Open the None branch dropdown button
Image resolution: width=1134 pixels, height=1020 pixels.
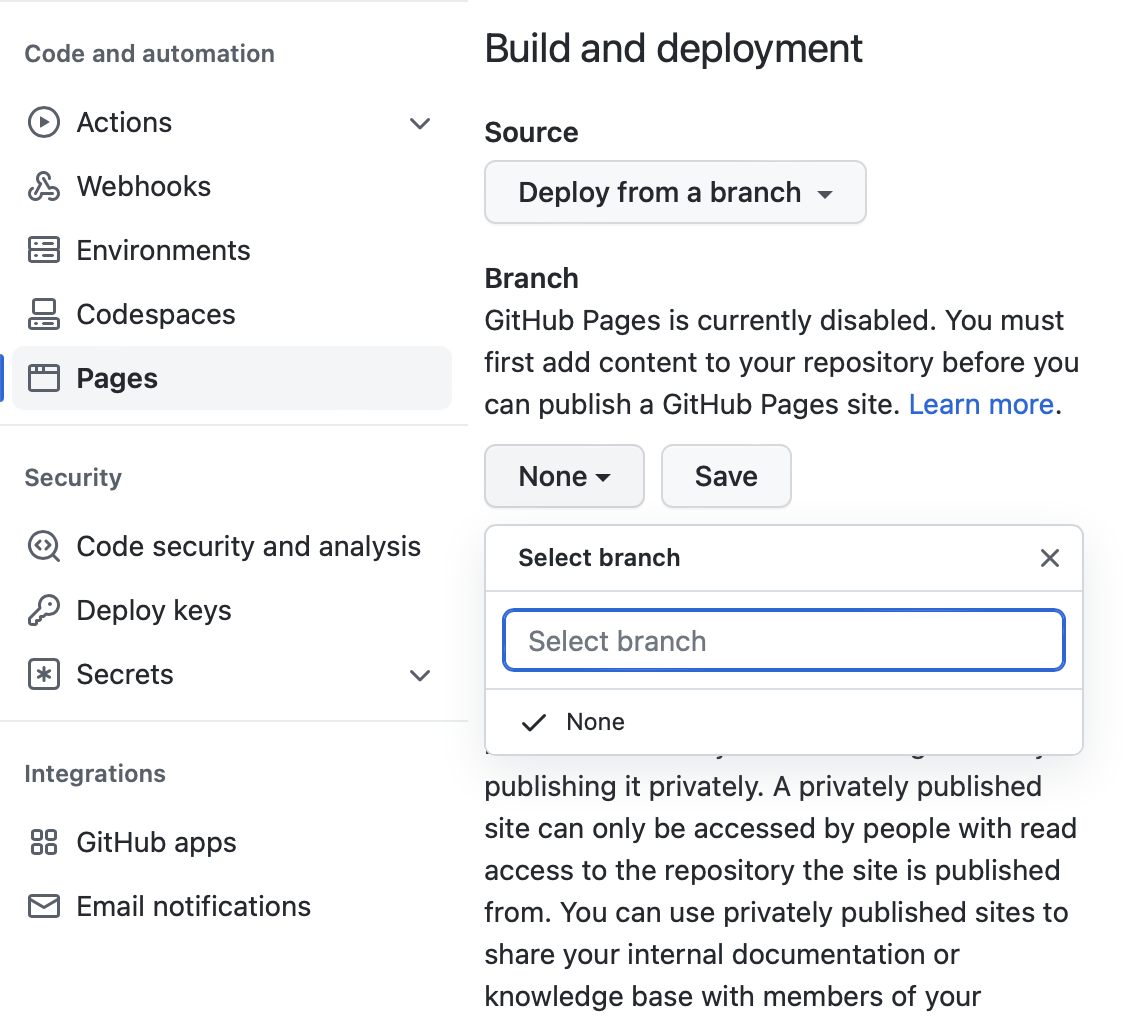coord(564,476)
